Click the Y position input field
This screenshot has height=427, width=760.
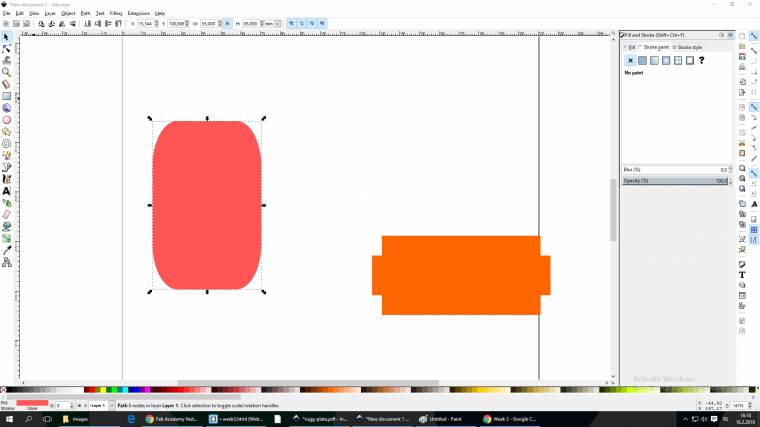tap(176, 23)
